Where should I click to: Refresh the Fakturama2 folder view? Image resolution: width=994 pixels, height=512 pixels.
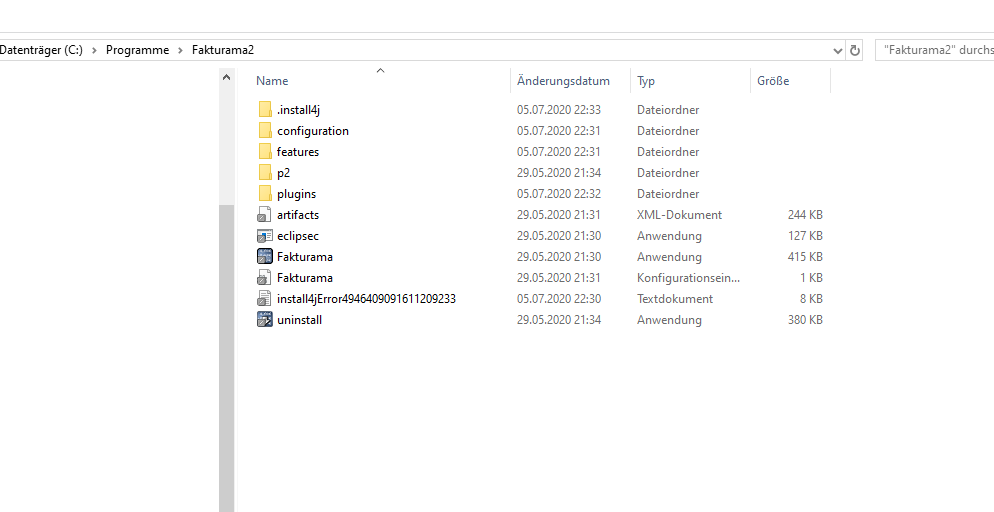(855, 51)
